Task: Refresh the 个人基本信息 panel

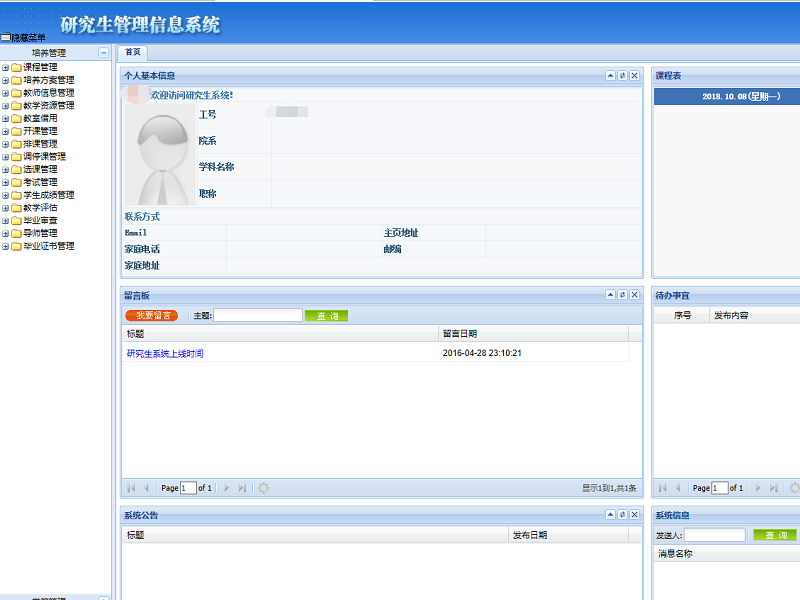Action: click(622, 75)
